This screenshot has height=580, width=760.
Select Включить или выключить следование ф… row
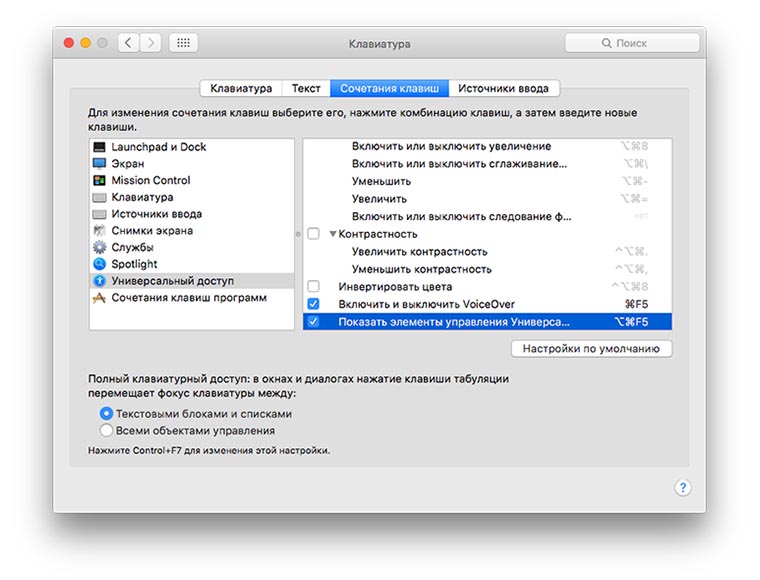tap(487, 216)
